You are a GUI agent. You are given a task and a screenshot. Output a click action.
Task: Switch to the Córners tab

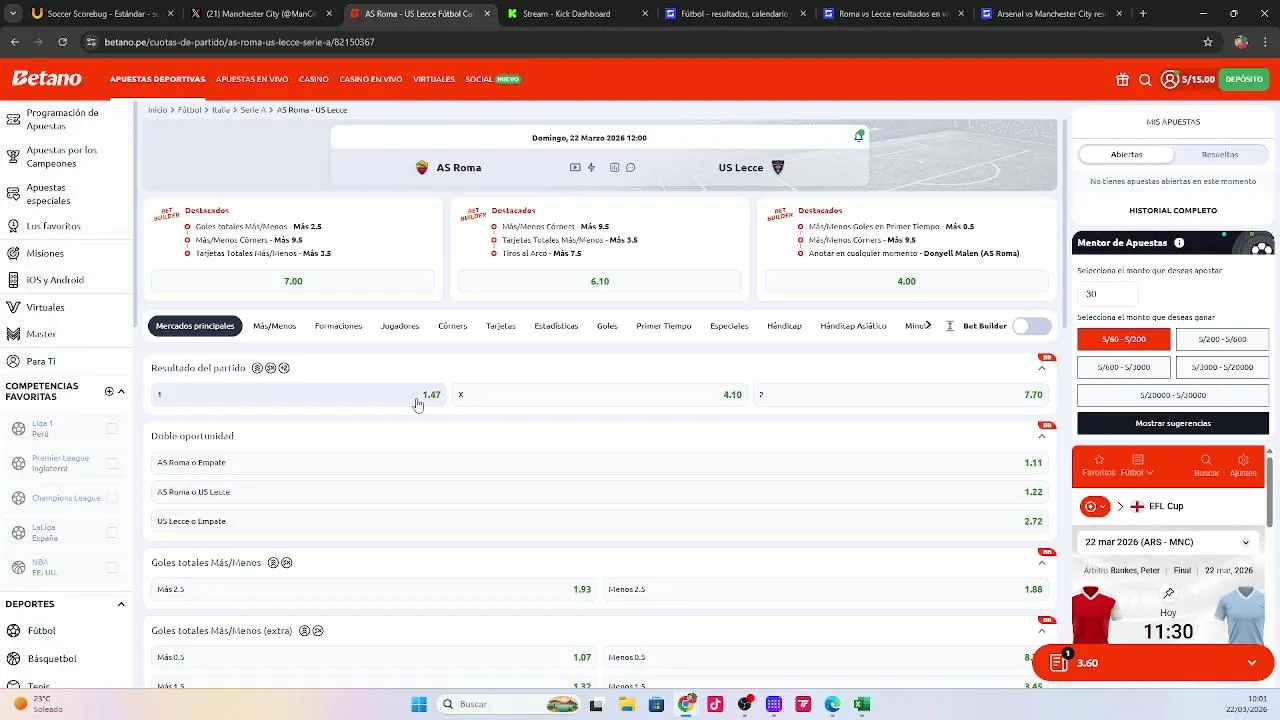(452, 326)
